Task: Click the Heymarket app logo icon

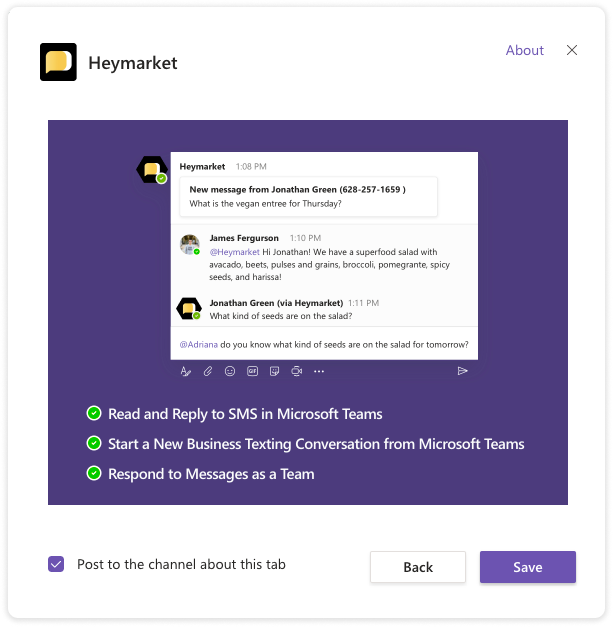Action: pyautogui.click(x=58, y=62)
